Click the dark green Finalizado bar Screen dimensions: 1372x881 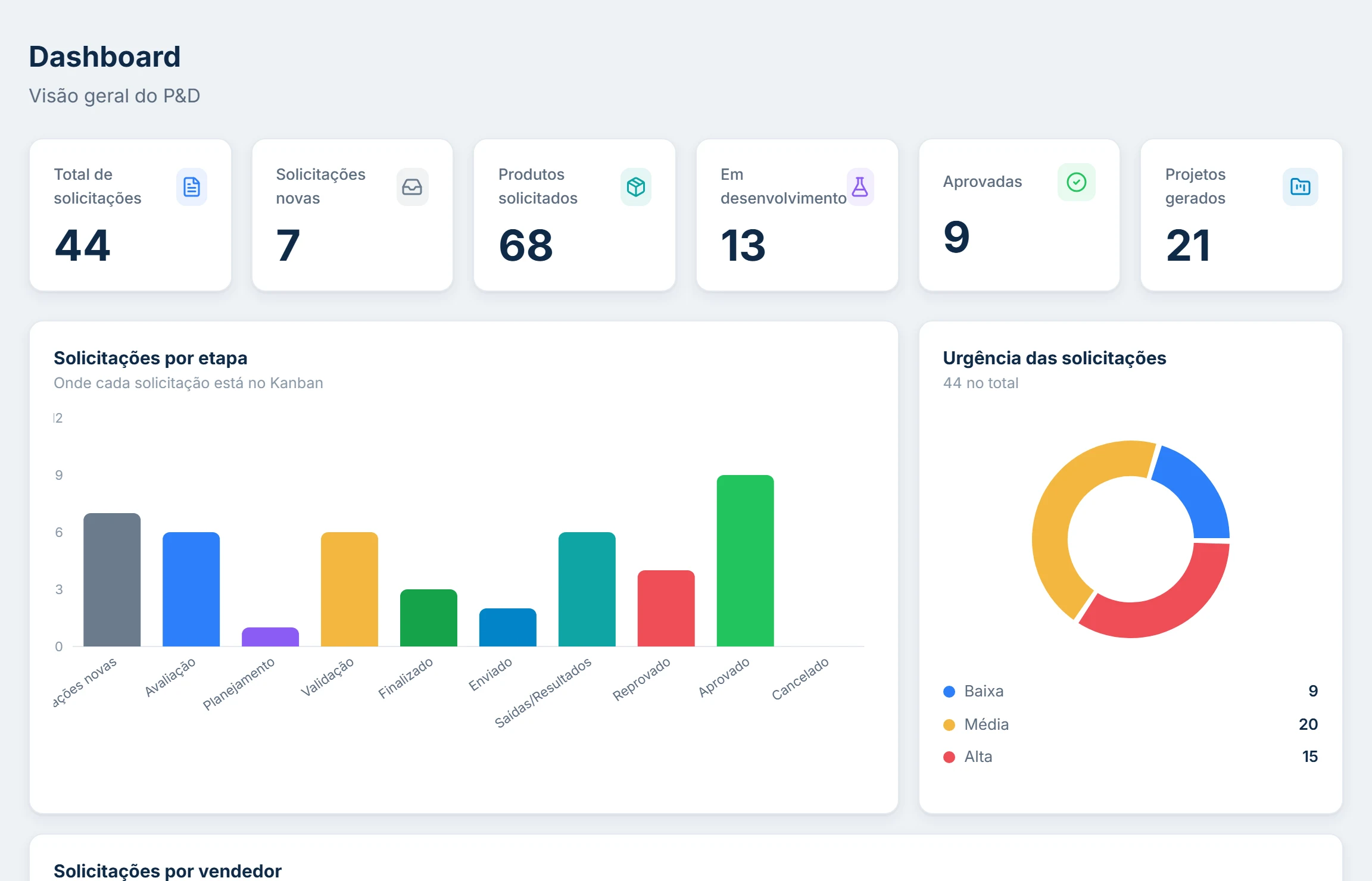[x=429, y=618]
